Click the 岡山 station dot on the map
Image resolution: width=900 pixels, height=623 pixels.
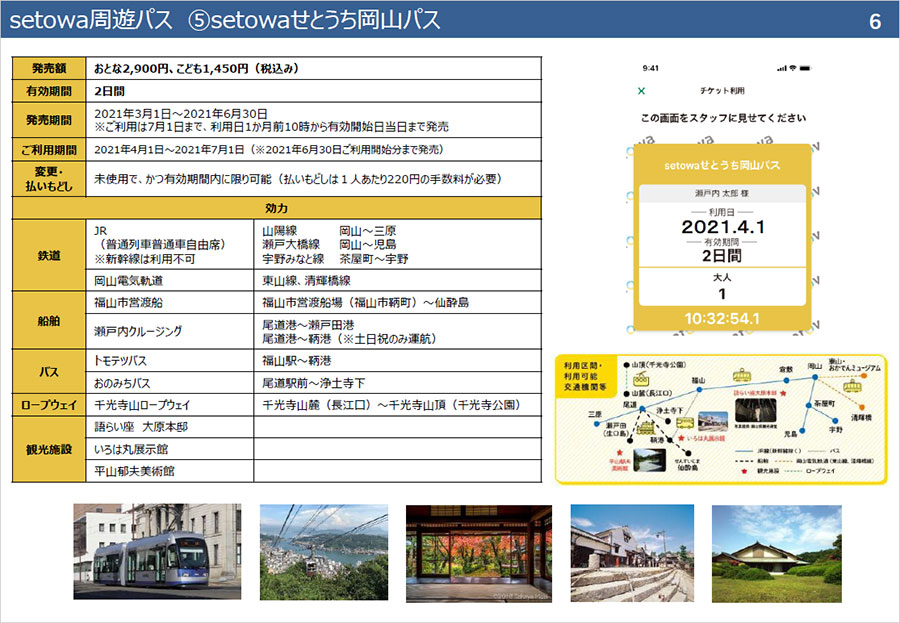coord(815,377)
